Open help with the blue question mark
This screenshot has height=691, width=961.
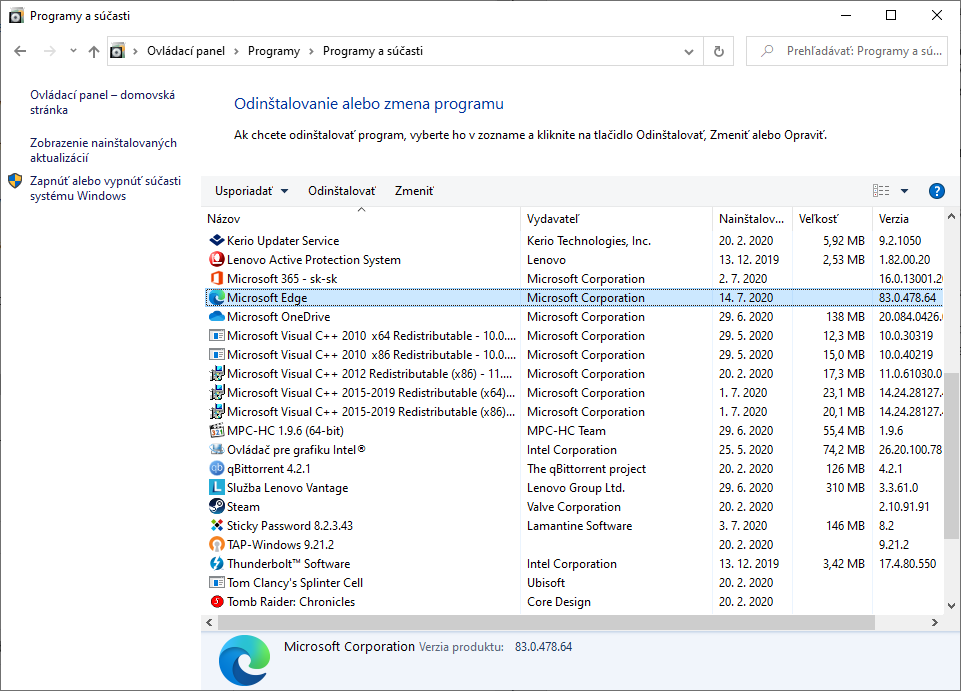tap(936, 191)
